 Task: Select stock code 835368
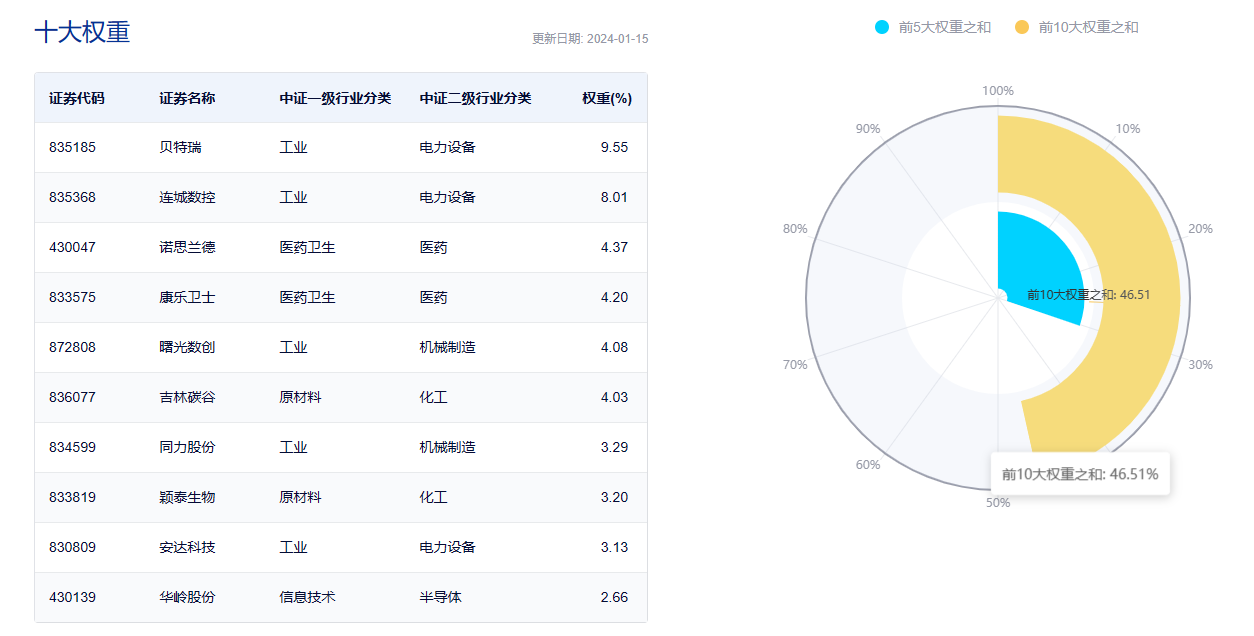(72, 197)
